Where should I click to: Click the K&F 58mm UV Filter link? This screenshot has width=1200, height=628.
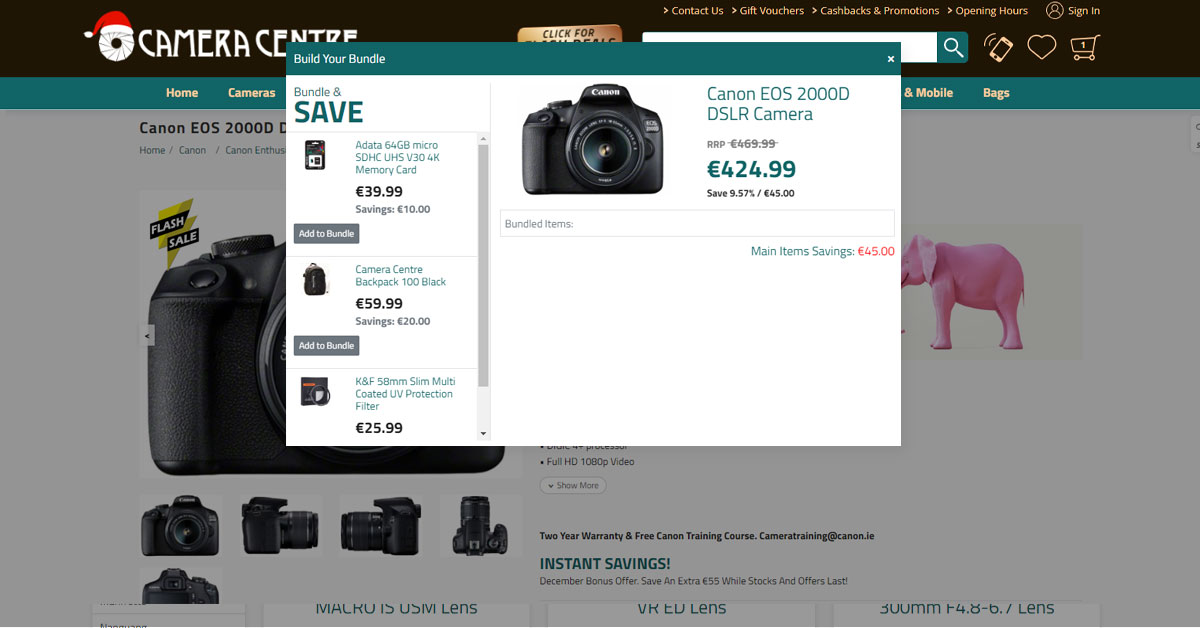click(x=405, y=394)
